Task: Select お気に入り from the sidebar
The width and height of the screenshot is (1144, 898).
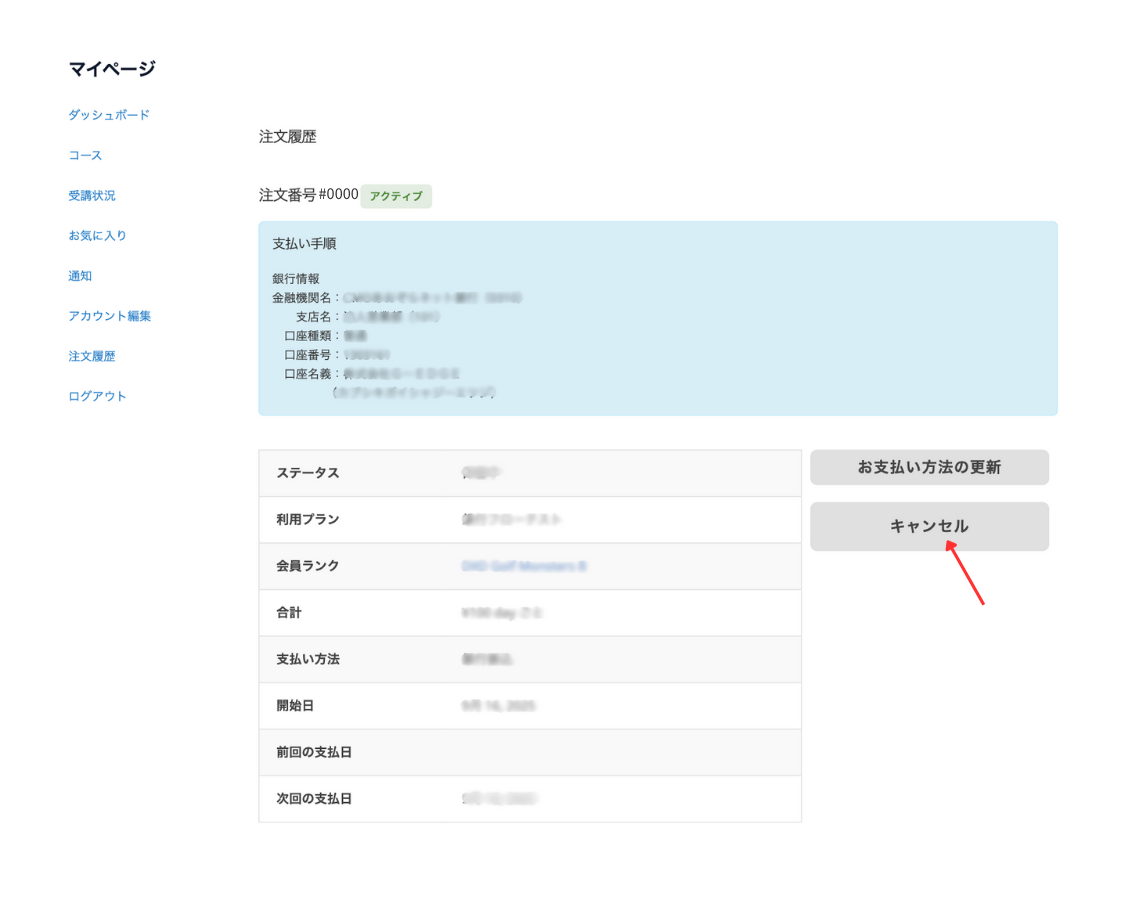Action: [x=97, y=235]
